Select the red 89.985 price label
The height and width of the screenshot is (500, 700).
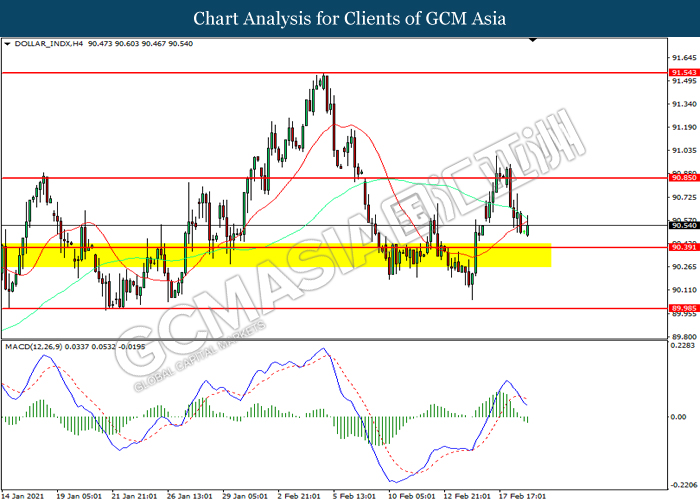(x=684, y=308)
